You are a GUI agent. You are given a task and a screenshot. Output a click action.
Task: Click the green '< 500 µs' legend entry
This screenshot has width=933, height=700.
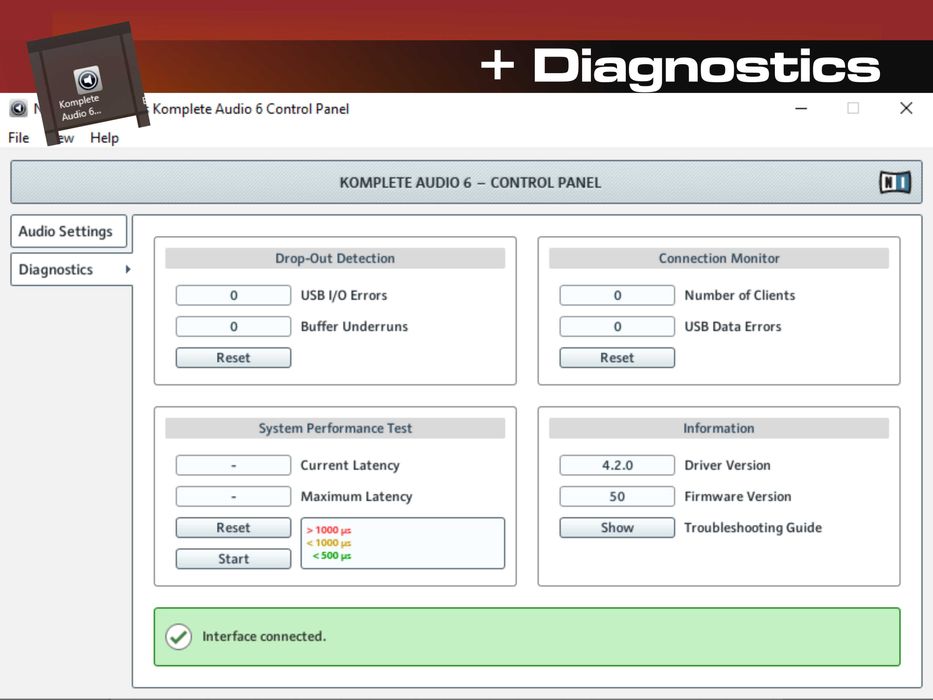pyautogui.click(x=331, y=555)
